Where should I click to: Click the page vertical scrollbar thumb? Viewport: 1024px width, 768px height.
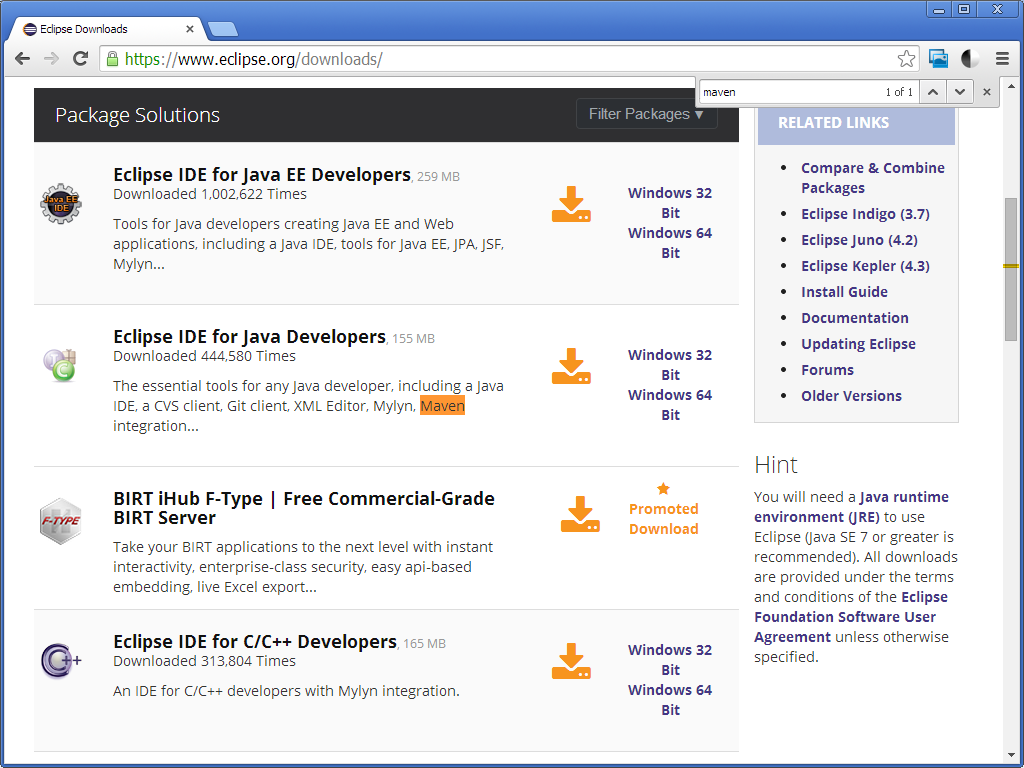point(1011,270)
